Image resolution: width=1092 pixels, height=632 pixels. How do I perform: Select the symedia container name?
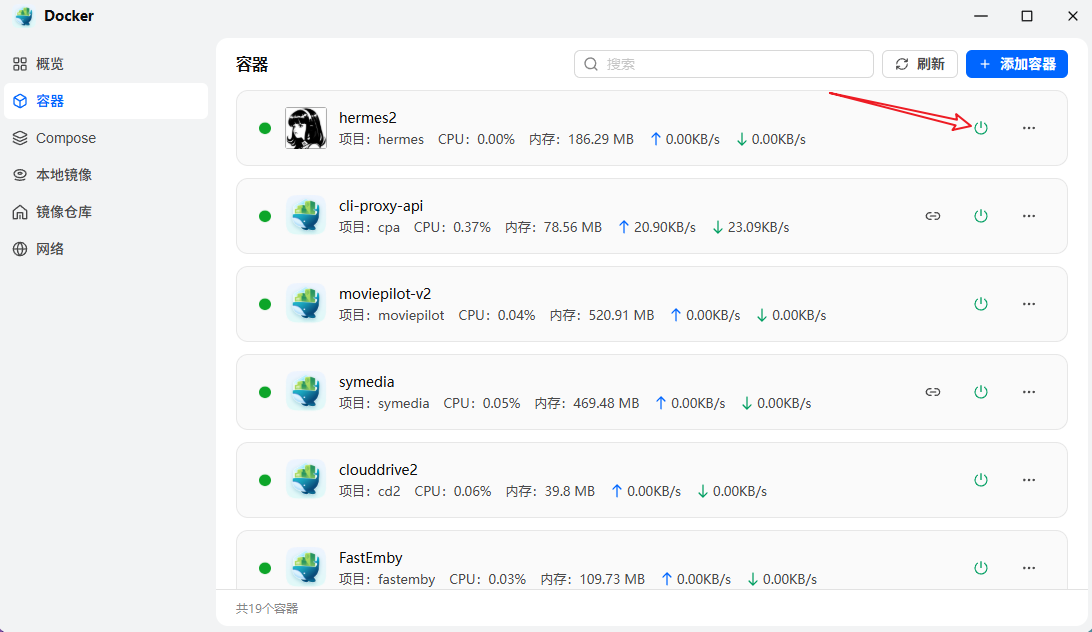(366, 382)
